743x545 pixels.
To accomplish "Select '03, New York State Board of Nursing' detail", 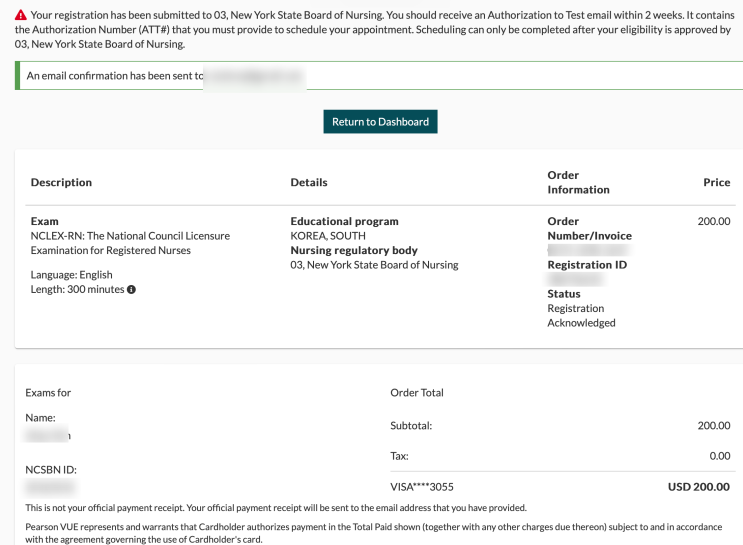I will point(374,265).
